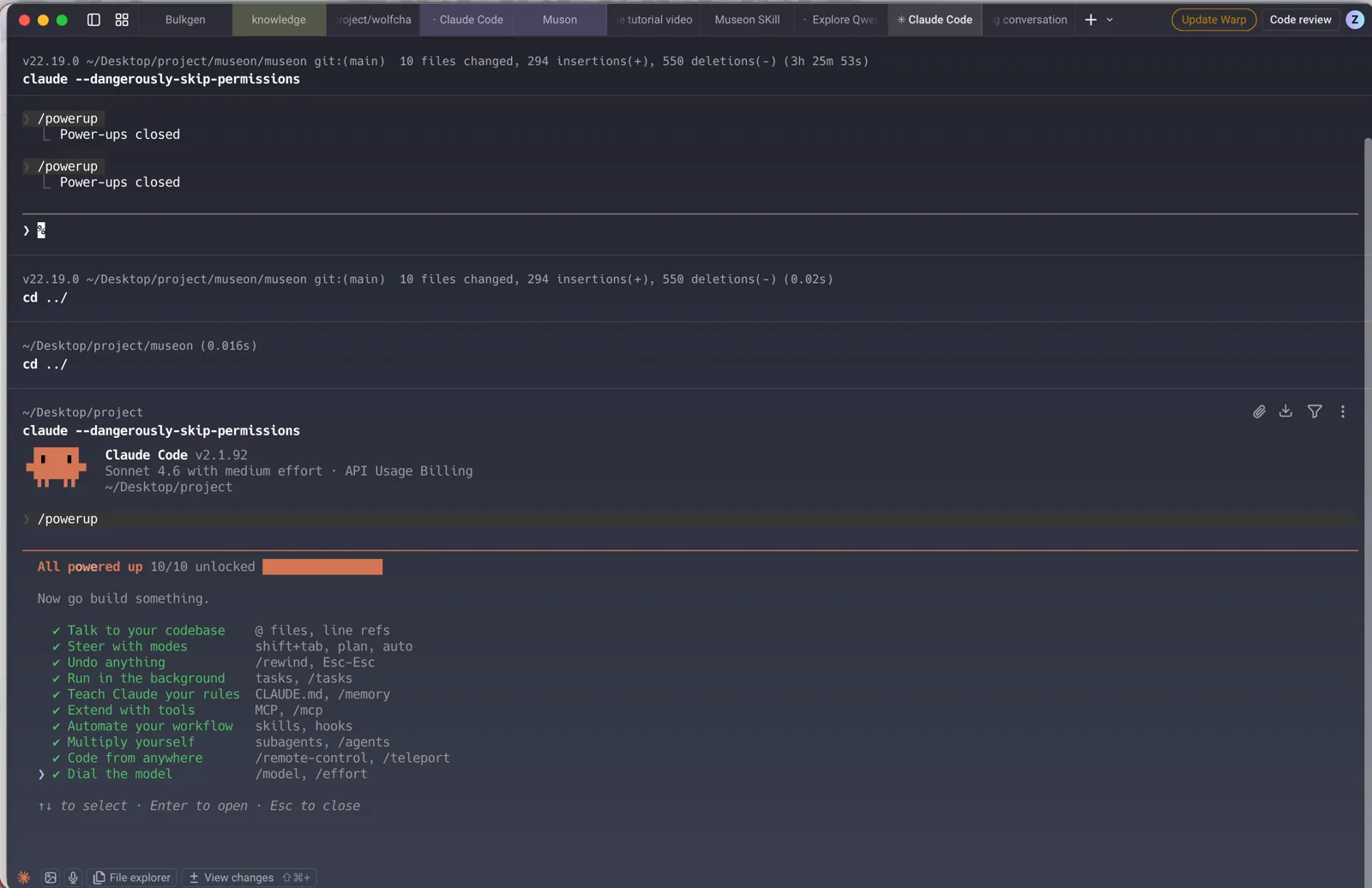The height and width of the screenshot is (888, 1372).
Task: Select the active Claude Code tab with the asterisk
Action: [935, 20]
